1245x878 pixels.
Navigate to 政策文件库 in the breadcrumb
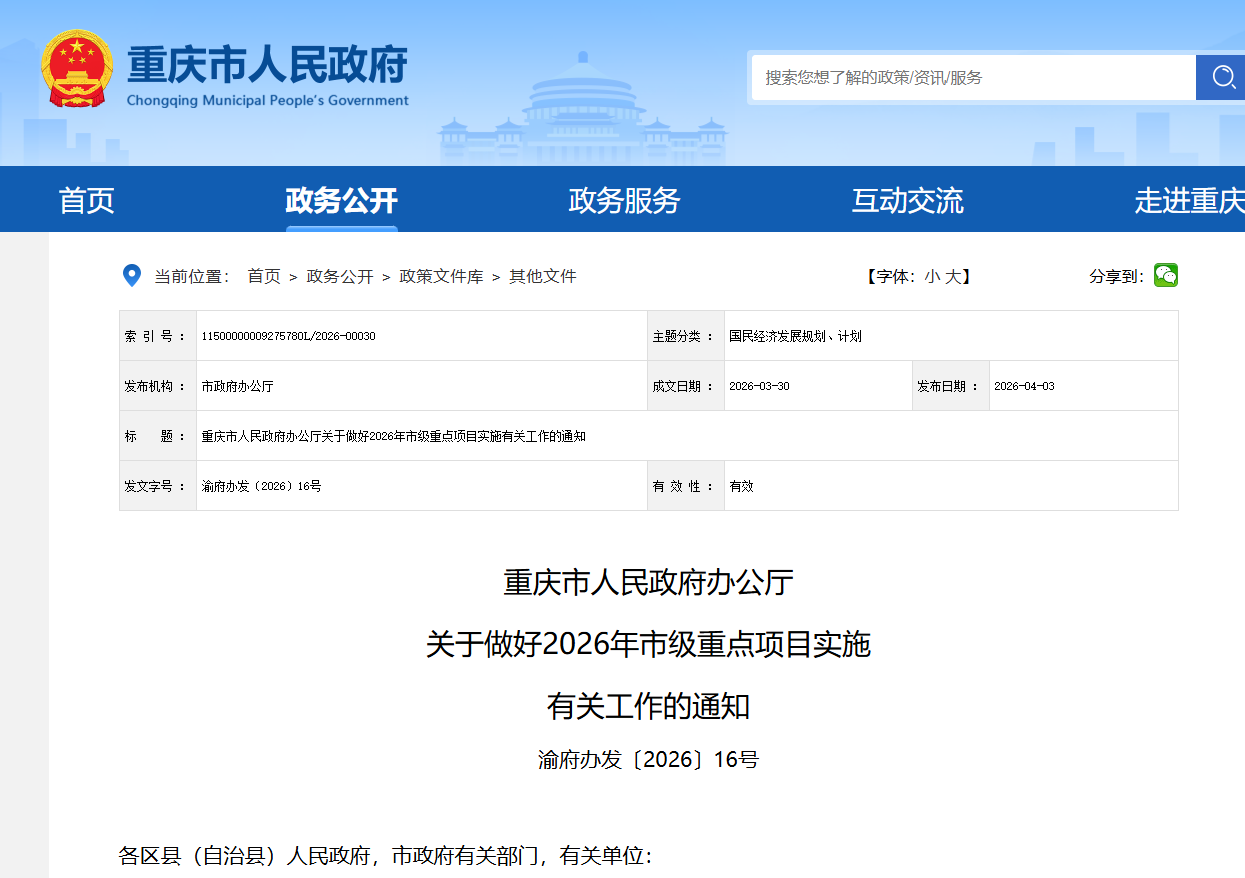pyautogui.click(x=441, y=276)
